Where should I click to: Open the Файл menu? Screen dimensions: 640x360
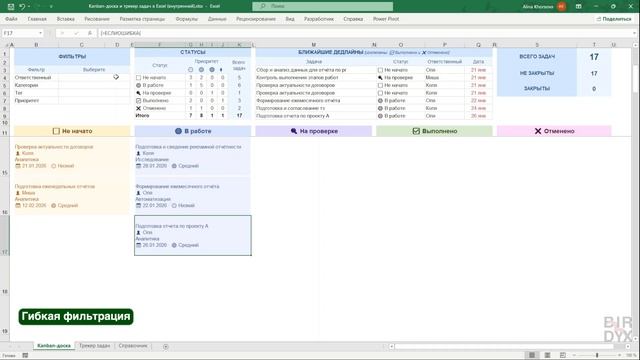click(x=11, y=19)
